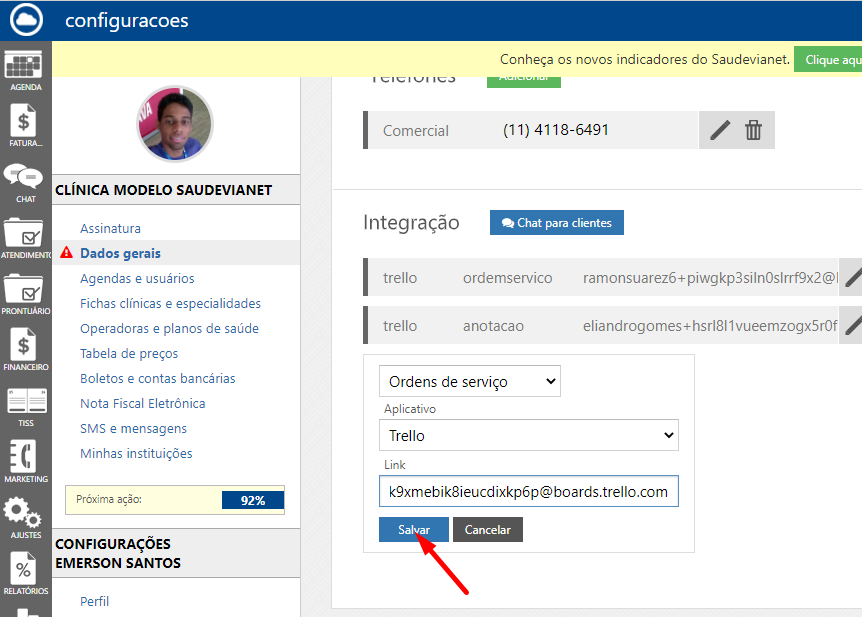
Task: Open the Chat sidebar icon
Action: [x=23, y=177]
